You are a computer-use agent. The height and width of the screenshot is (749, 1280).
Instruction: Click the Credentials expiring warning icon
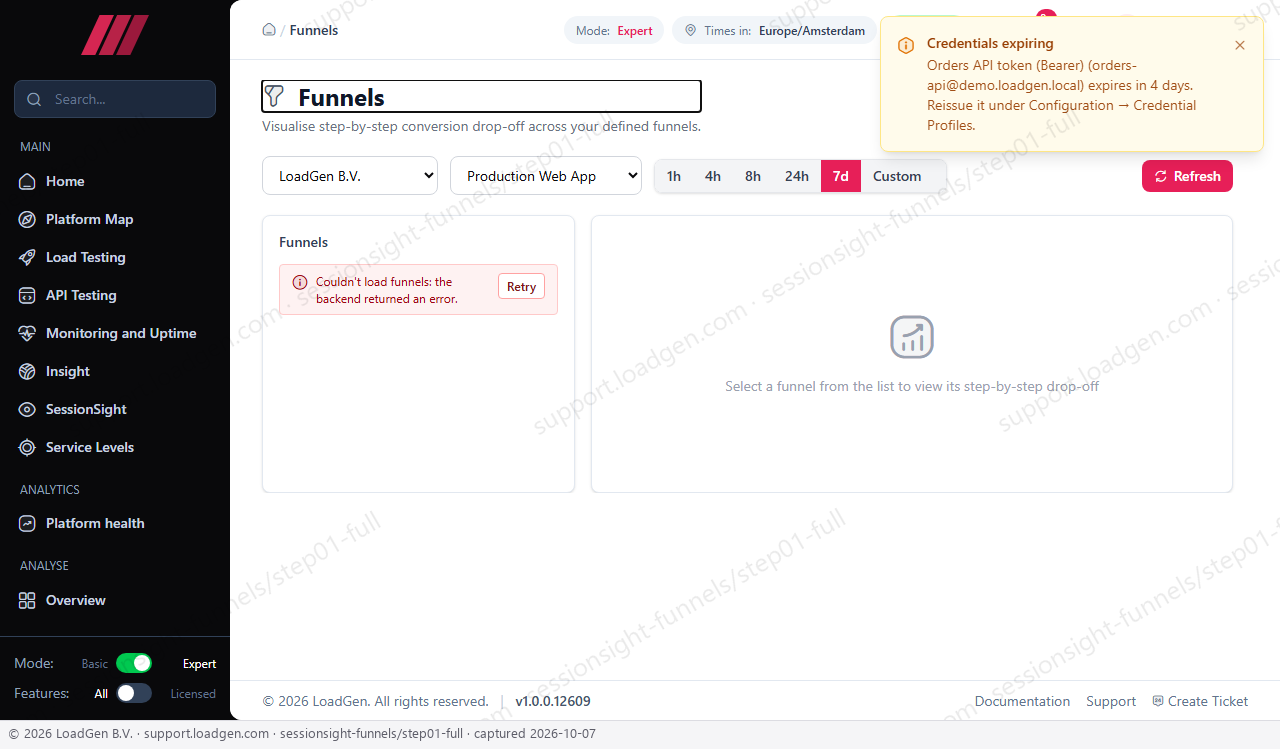[x=906, y=45]
